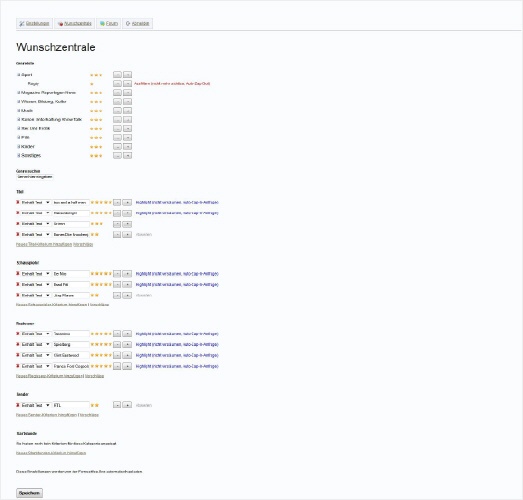The height and width of the screenshot is (500, 523).
Task: Open match-type dropdown for Clint Eastwood row
Action: (x=35, y=355)
